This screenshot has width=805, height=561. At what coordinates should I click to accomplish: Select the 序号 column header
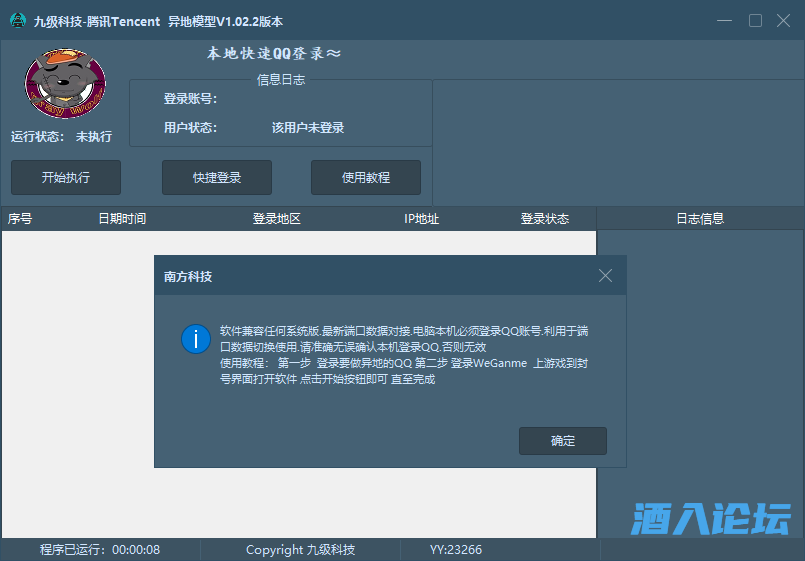pyautogui.click(x=20, y=219)
